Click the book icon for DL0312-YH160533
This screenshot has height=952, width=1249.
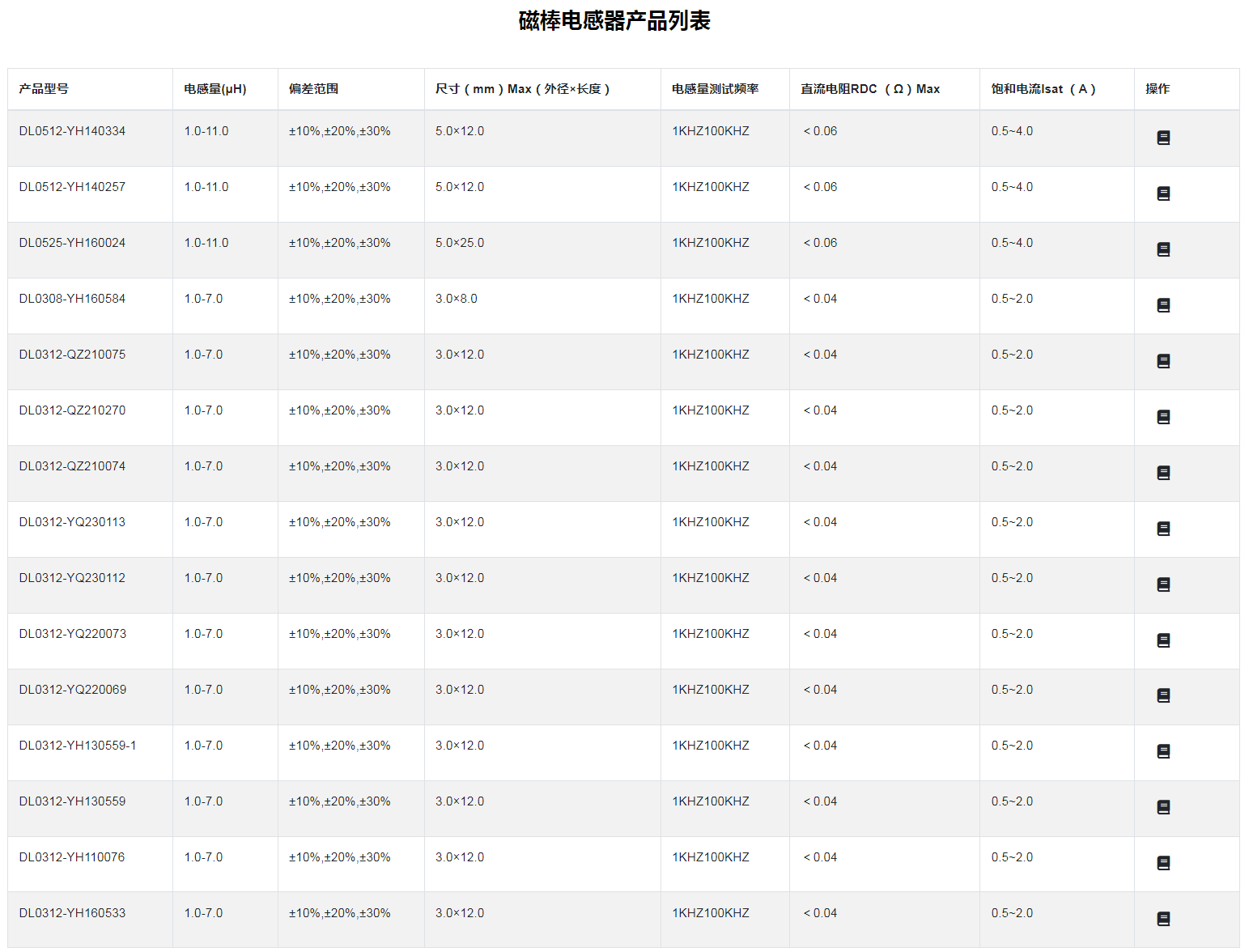1163,919
